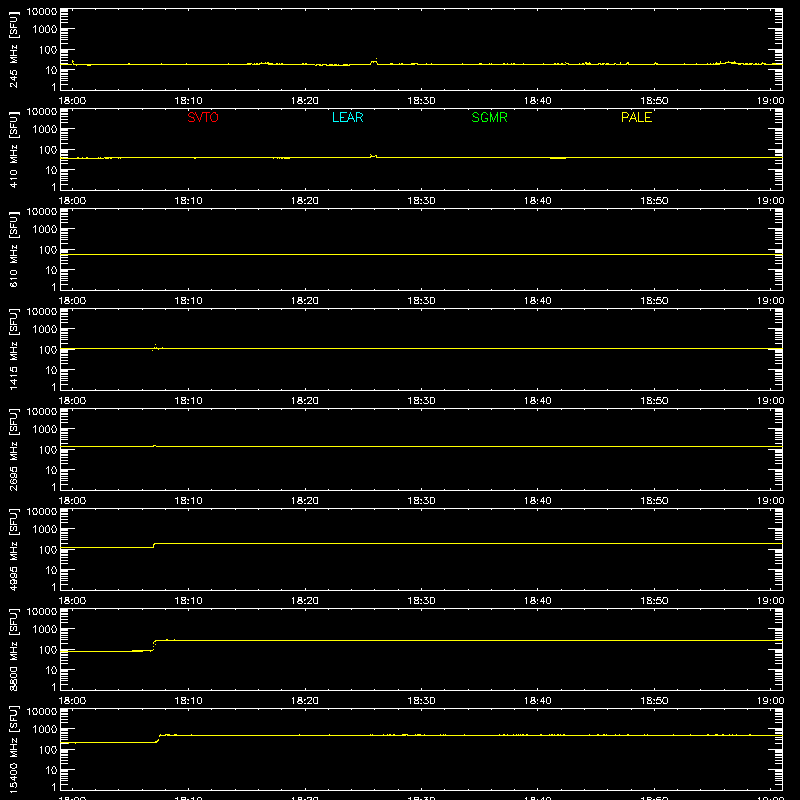Viewport: 800px width, 800px height.
Task: Select the 410 MHz [SFU] axis label
Action: click(14, 150)
